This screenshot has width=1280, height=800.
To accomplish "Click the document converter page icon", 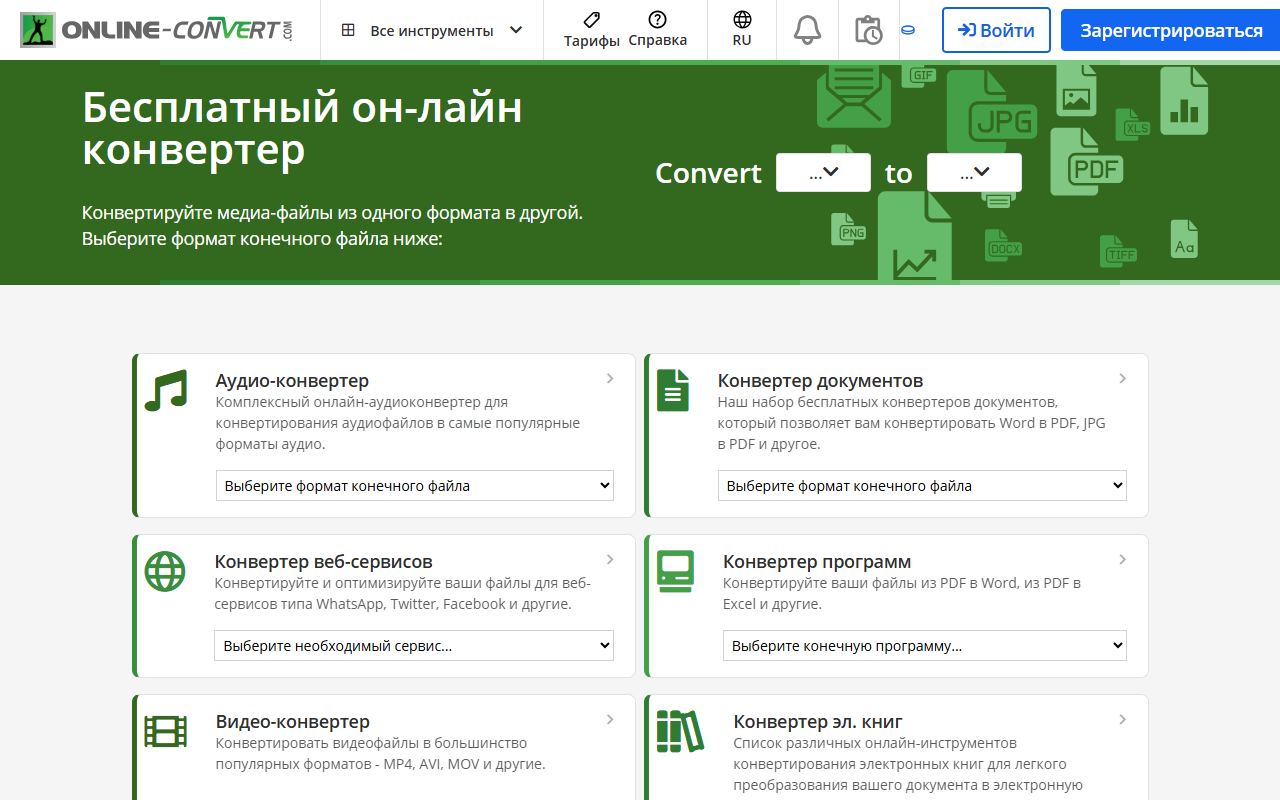I will click(x=673, y=390).
